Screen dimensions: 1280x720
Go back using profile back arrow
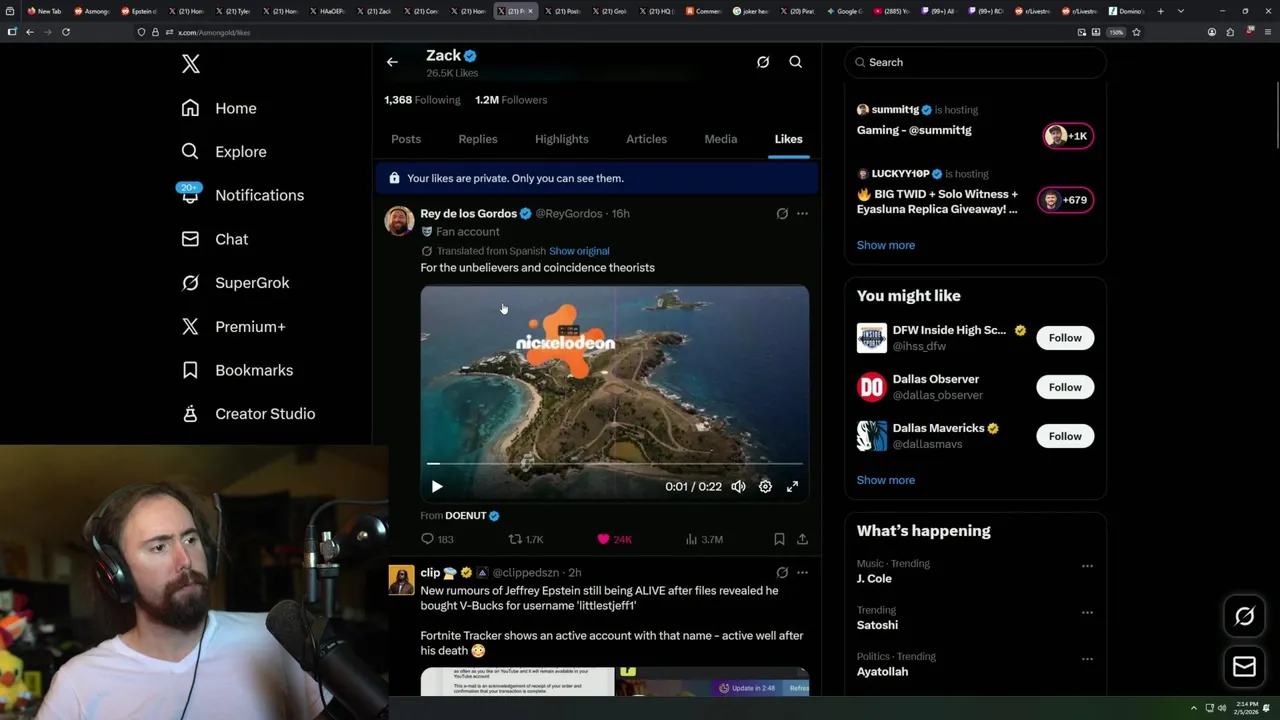[x=392, y=62]
